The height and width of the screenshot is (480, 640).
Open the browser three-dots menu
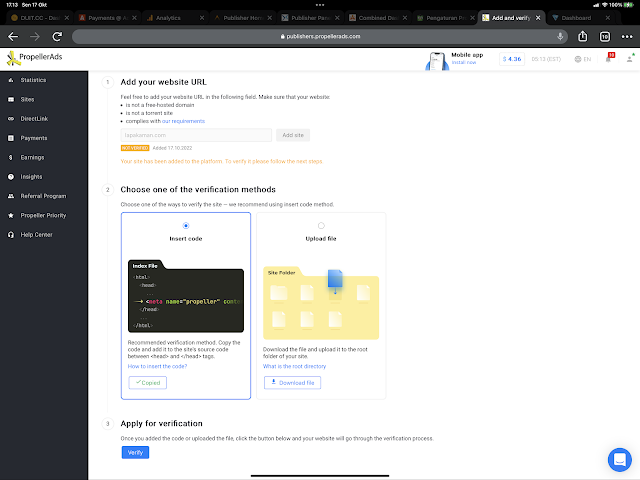pos(627,37)
